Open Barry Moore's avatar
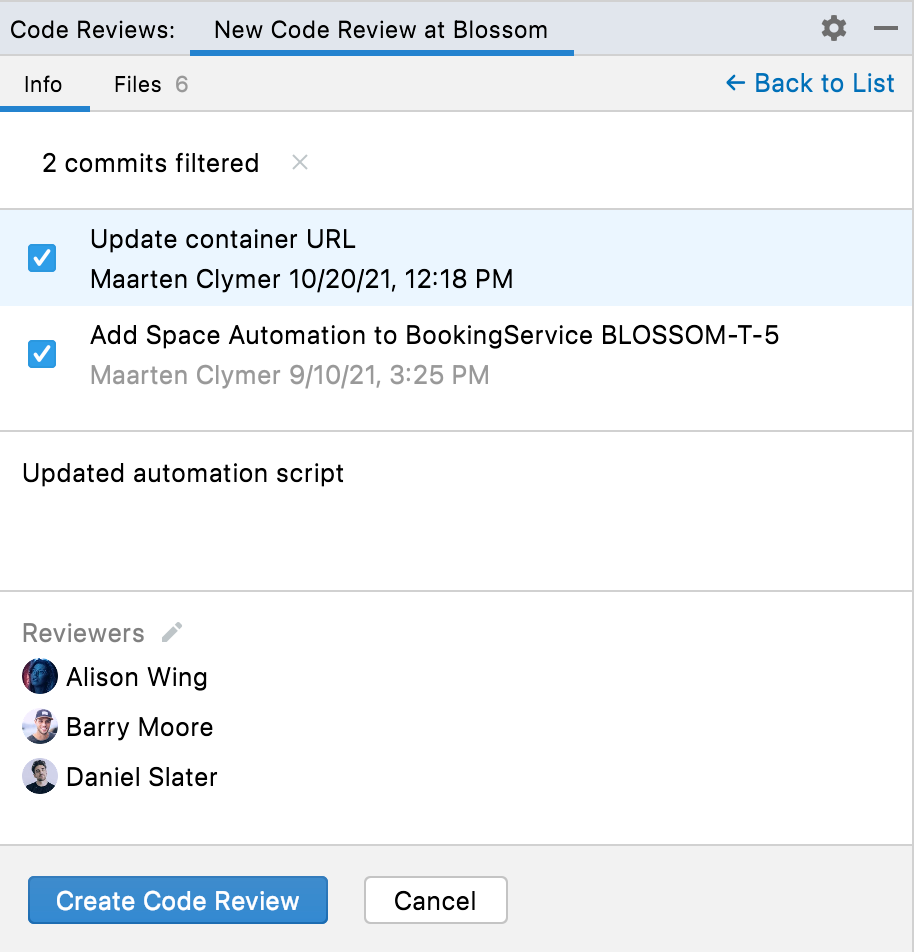 point(38,726)
